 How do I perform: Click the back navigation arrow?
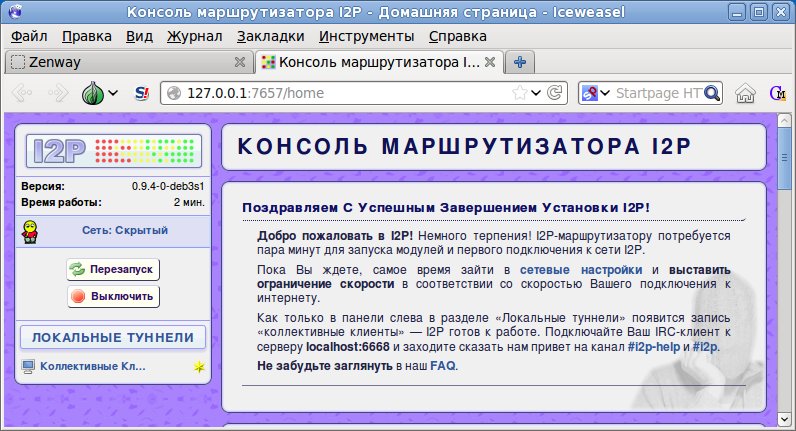tap(22, 93)
